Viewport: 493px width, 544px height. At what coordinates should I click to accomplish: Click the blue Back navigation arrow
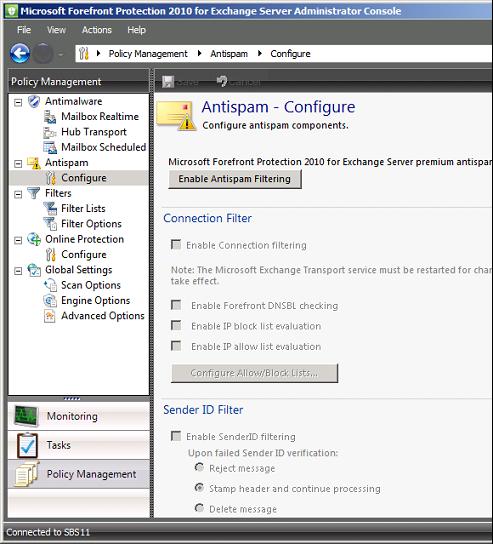tap(20, 53)
